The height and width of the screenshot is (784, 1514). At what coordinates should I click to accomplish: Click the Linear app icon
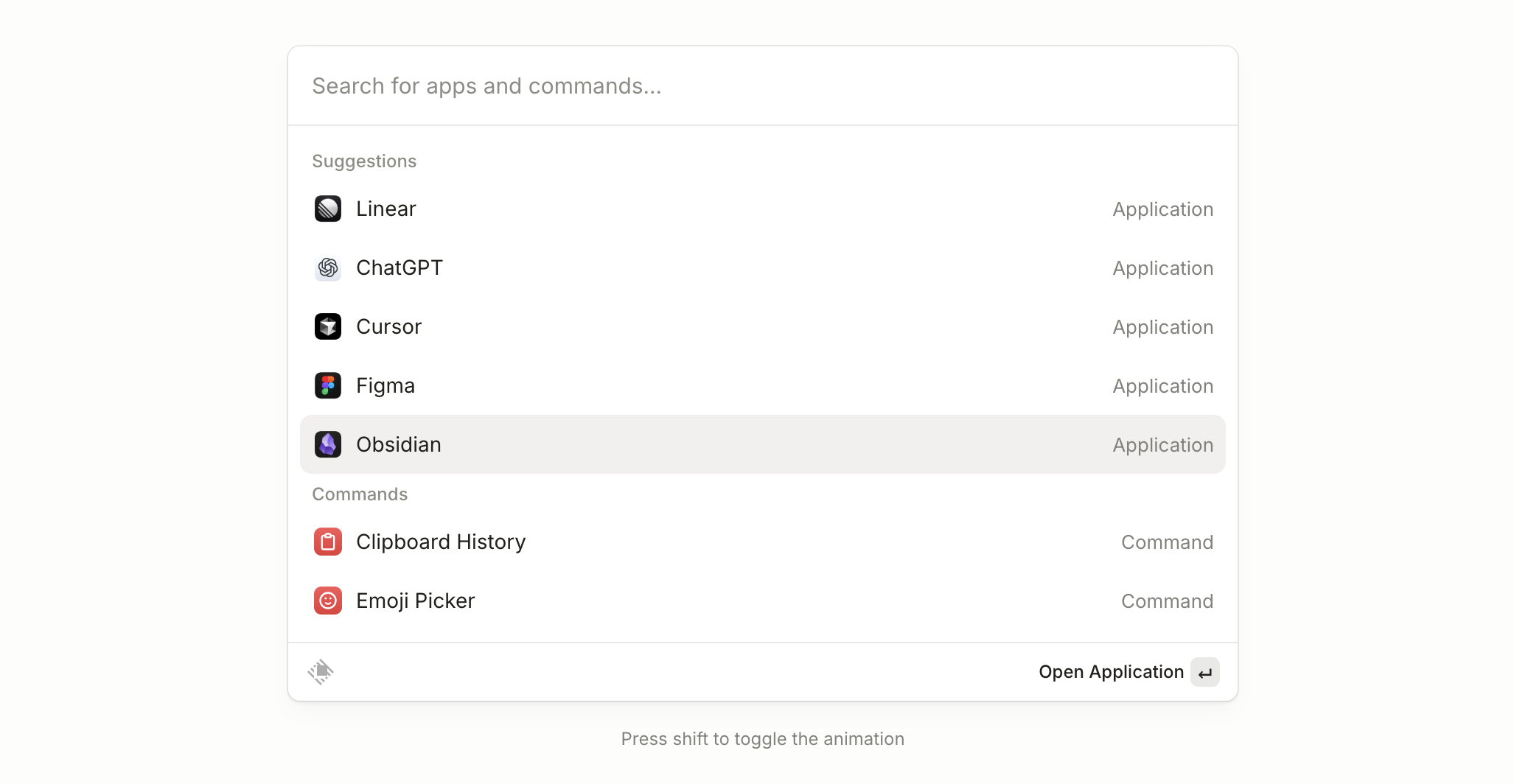click(x=328, y=209)
